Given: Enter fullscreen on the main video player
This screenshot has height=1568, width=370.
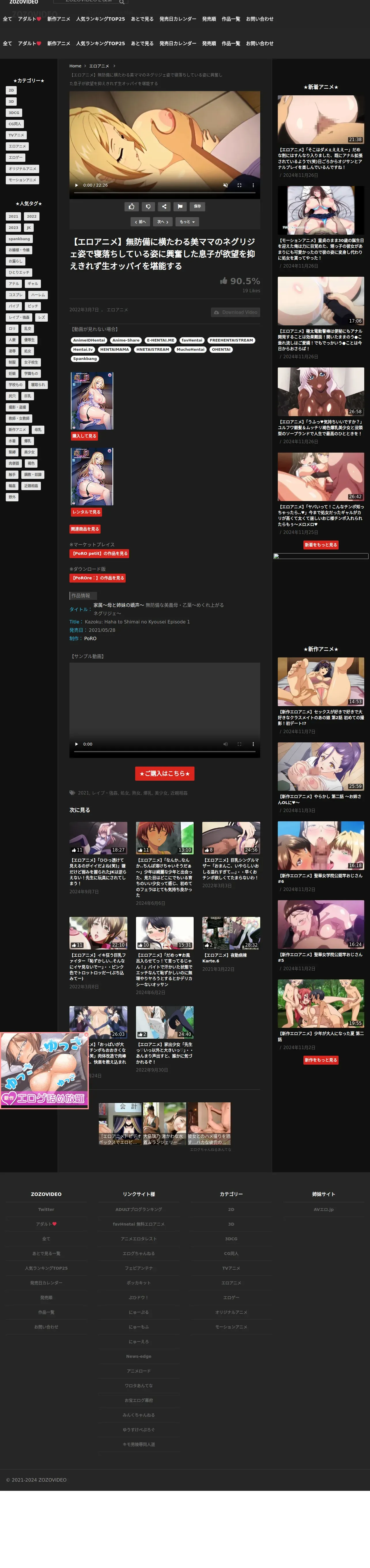Looking at the screenshot, I should coord(239,185).
